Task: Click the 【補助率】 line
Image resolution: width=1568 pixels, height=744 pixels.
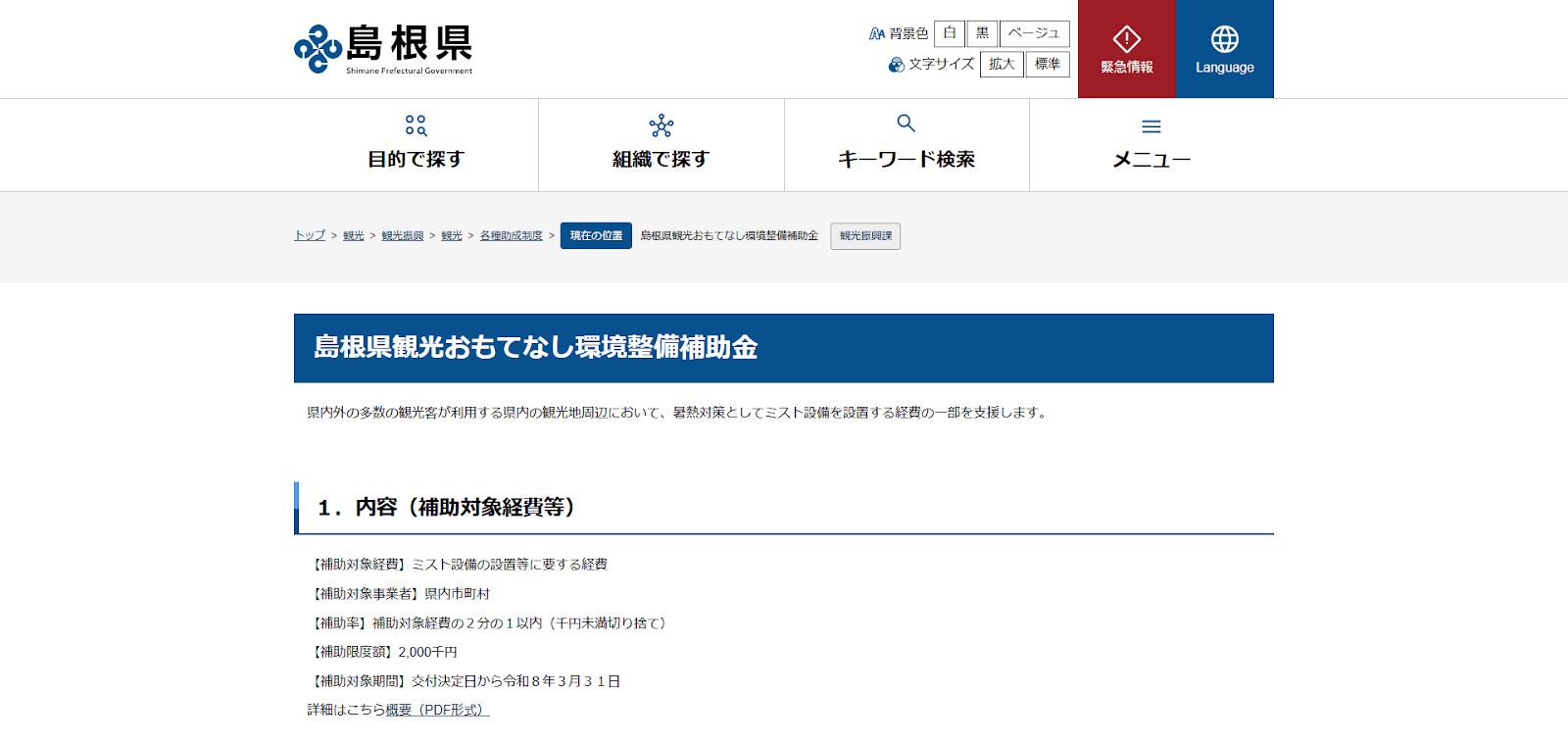Action: 489,622
